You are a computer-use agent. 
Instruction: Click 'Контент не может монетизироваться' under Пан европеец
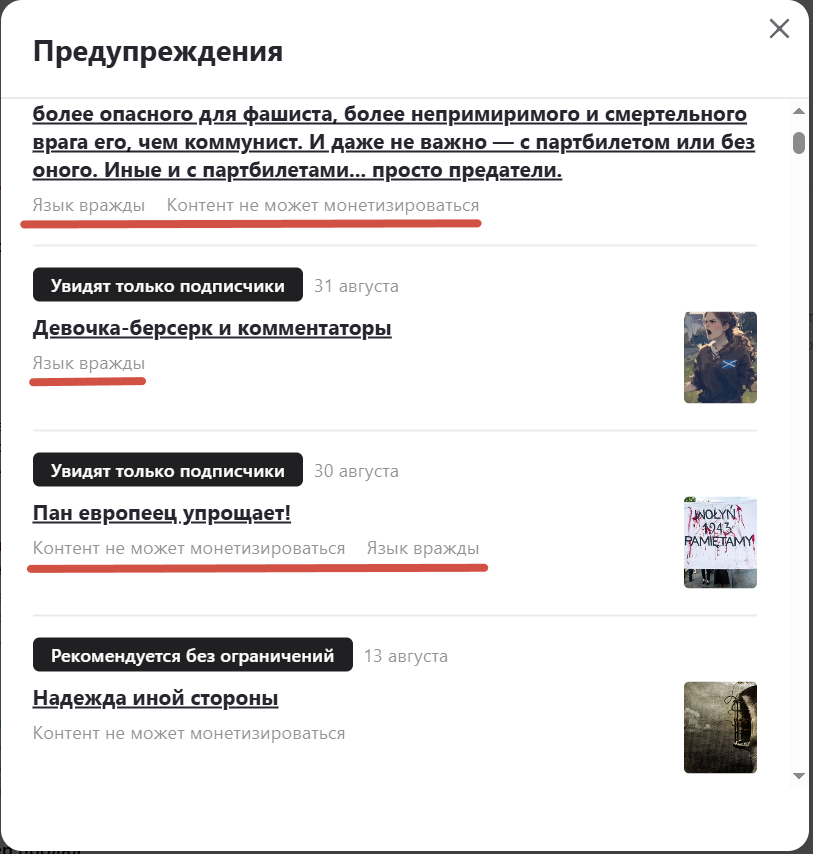coord(189,548)
